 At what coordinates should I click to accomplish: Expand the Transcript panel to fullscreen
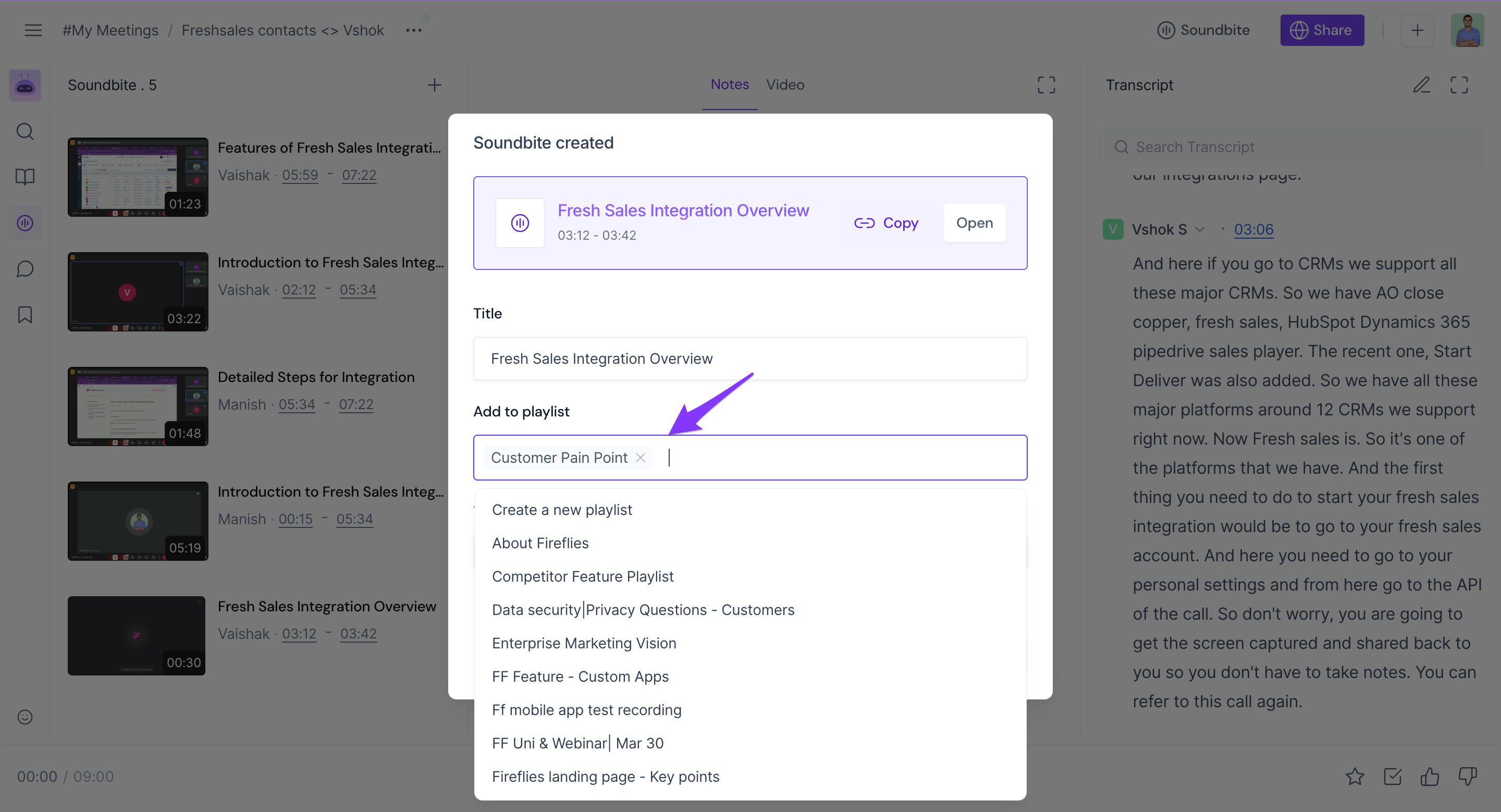tap(1459, 85)
